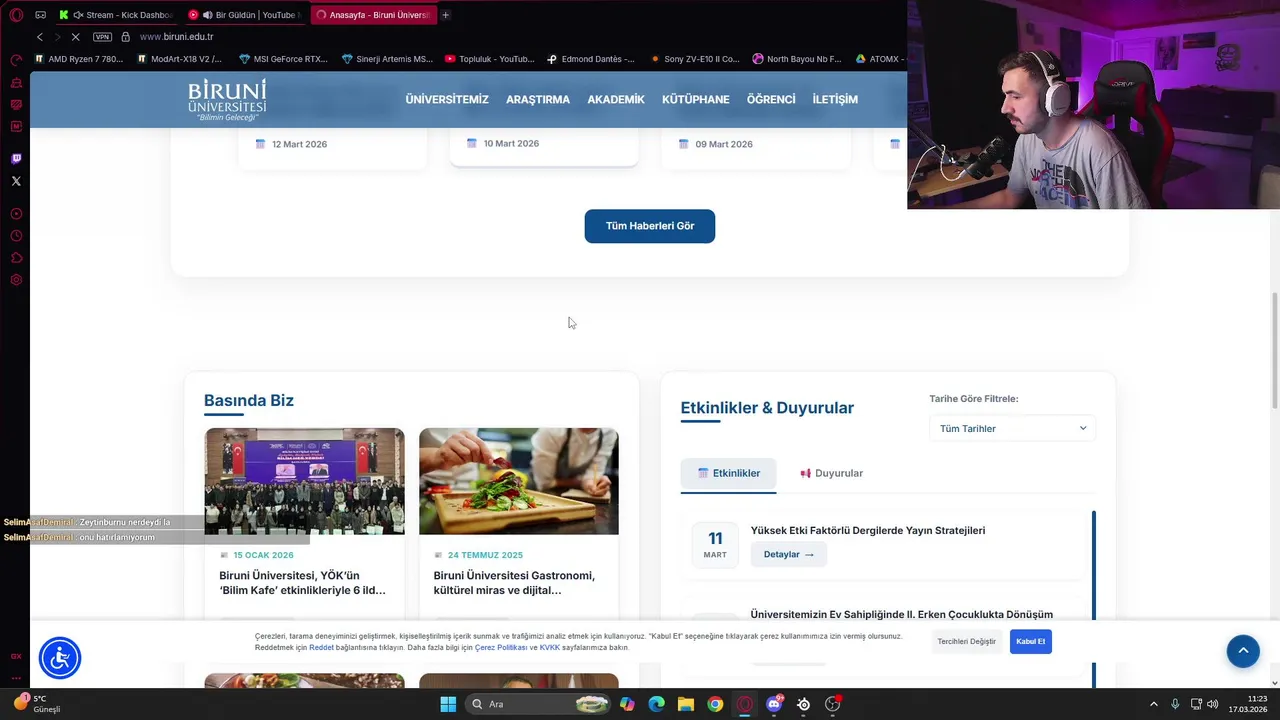Open the MSI GeForce RTX bookmark
The width and height of the screenshot is (1280, 720).
(x=283, y=59)
